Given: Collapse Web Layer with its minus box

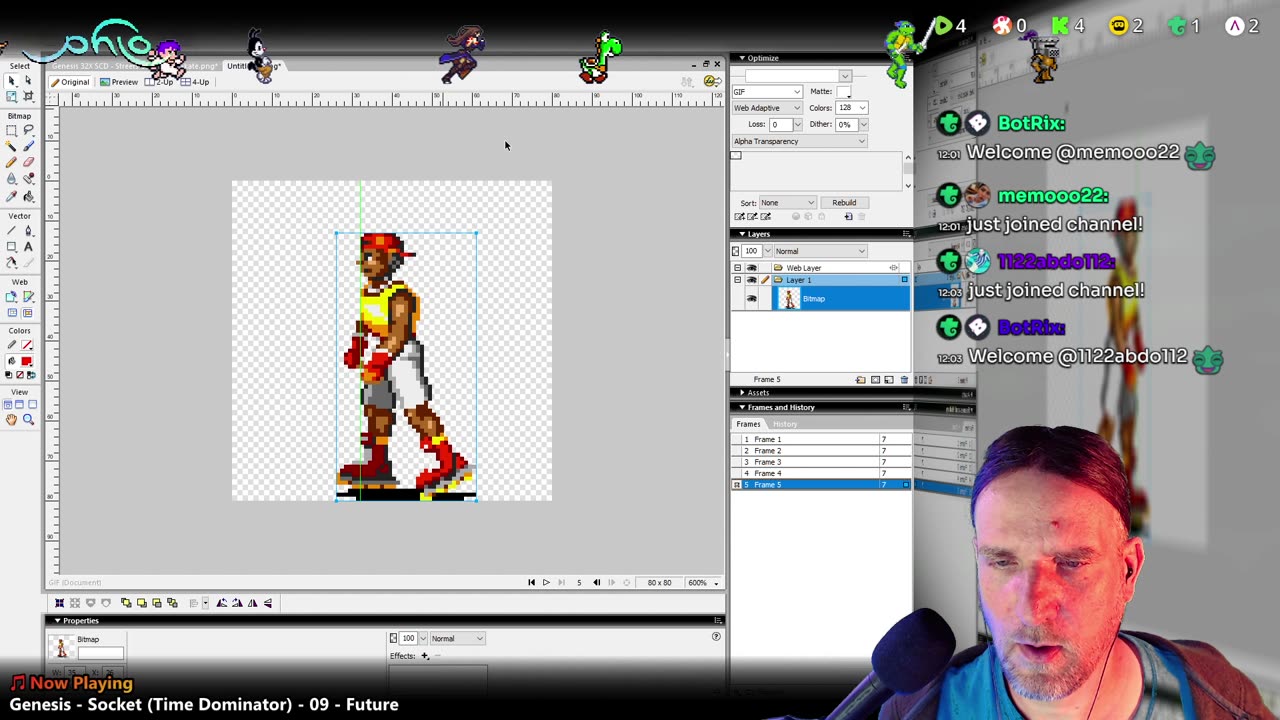Looking at the screenshot, I should [x=737, y=268].
